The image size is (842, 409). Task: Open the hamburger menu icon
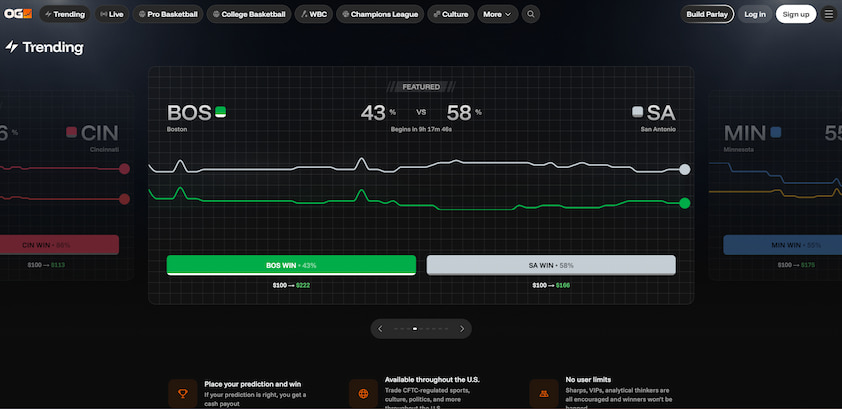(x=829, y=14)
